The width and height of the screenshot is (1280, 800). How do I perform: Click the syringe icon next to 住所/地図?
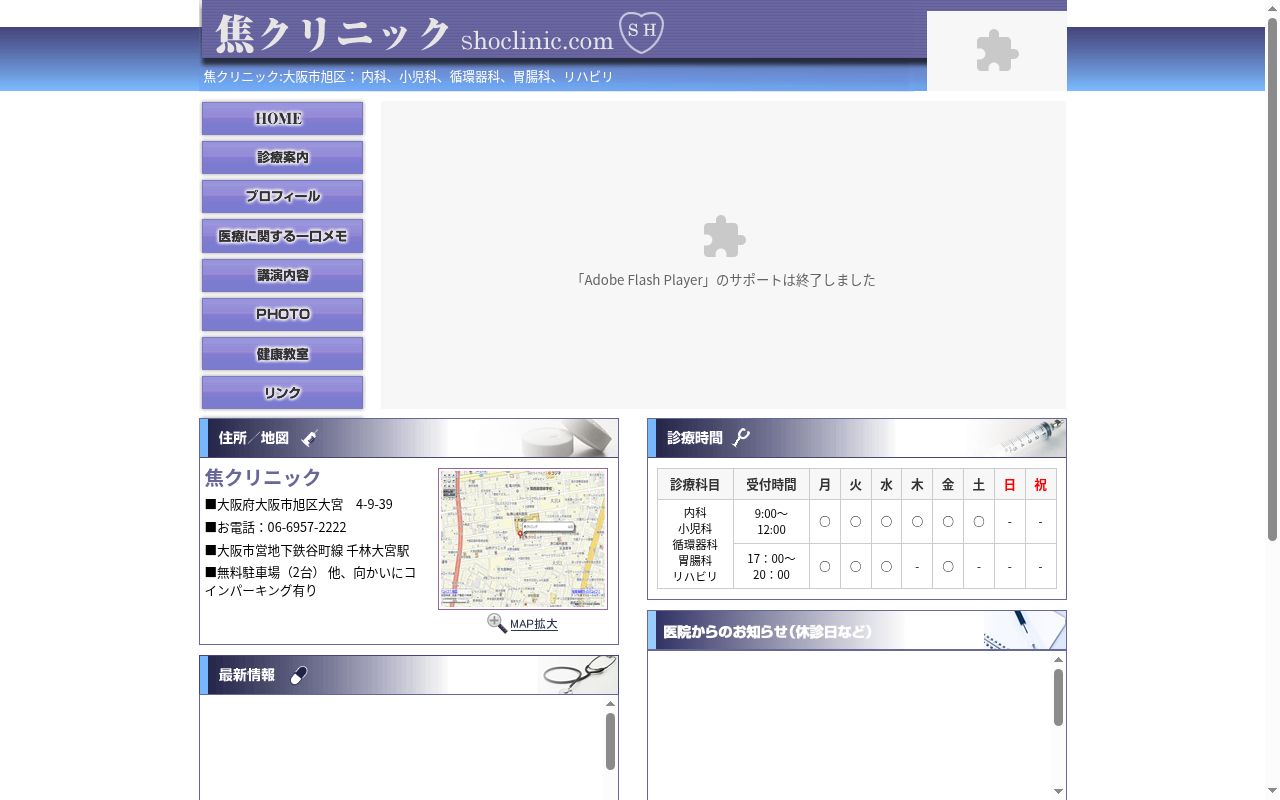(310, 437)
